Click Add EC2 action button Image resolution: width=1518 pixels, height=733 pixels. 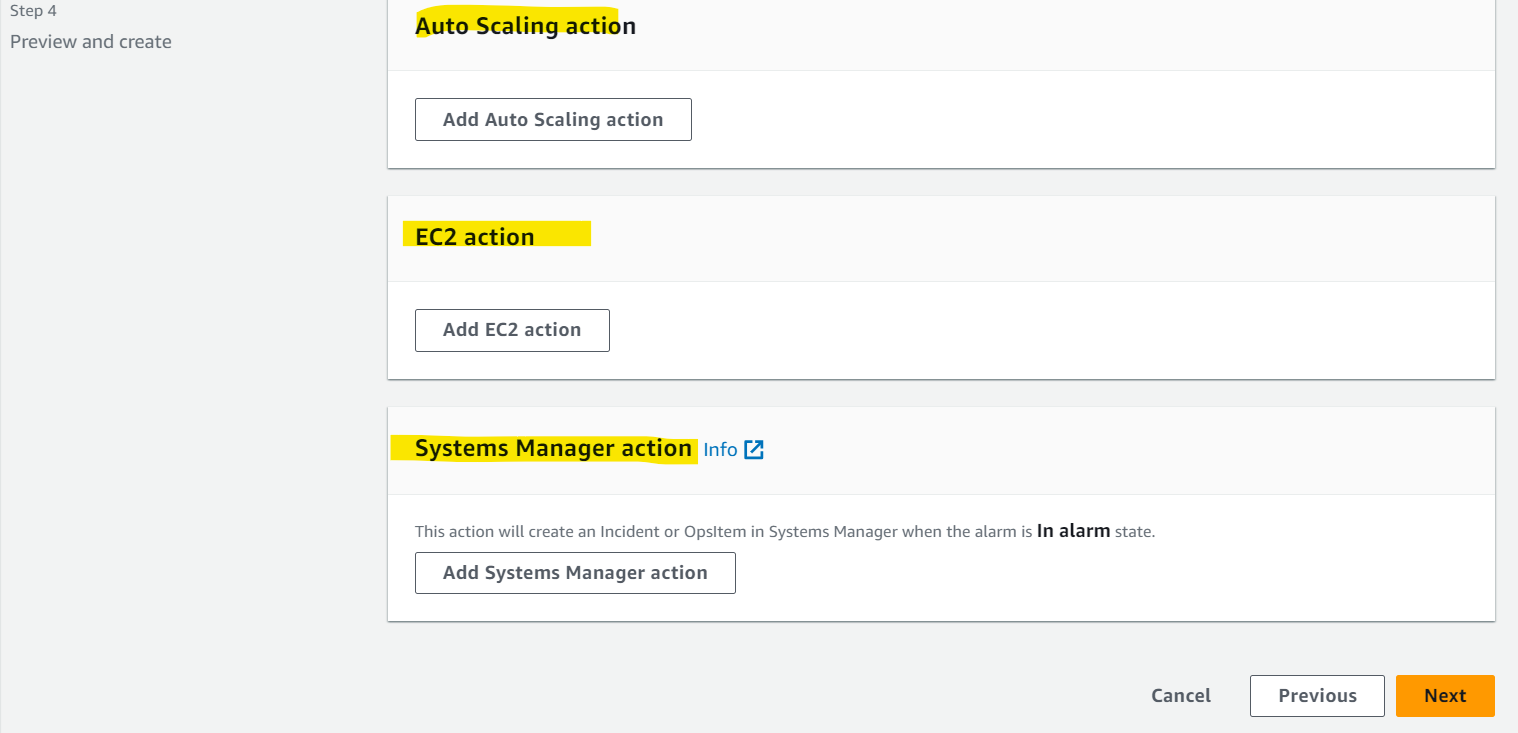512,330
